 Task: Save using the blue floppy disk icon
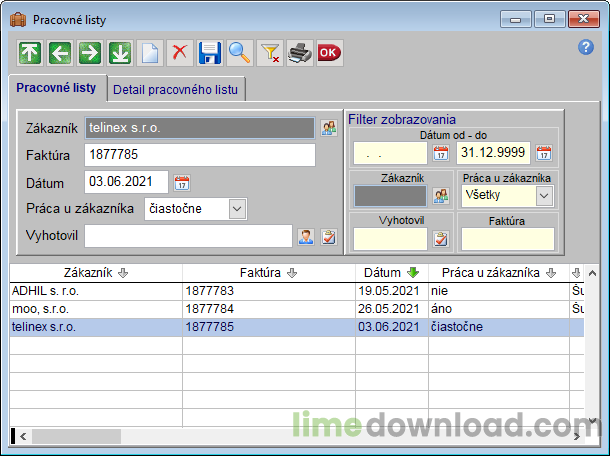tap(209, 53)
